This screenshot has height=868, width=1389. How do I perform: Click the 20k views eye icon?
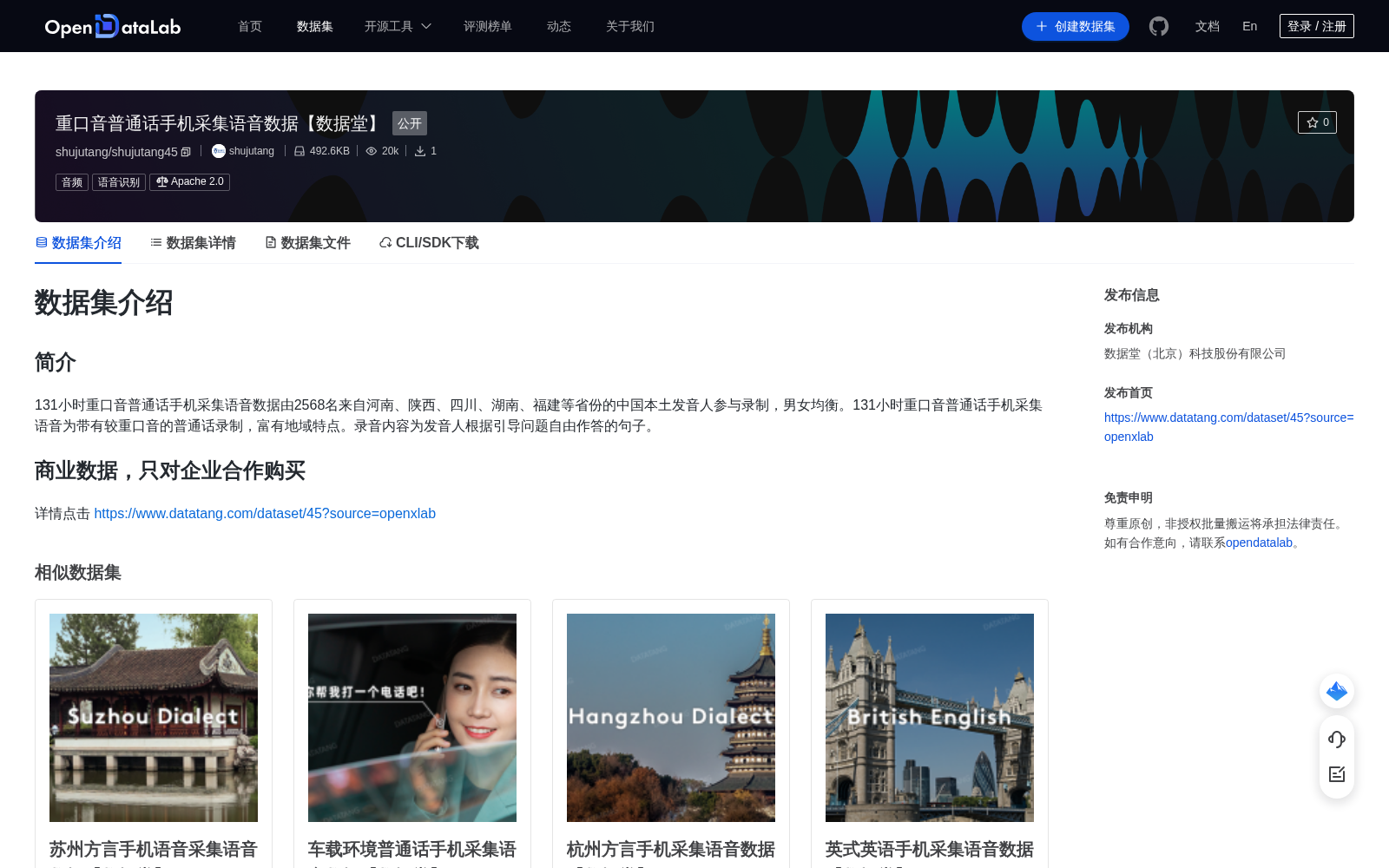pos(372,151)
